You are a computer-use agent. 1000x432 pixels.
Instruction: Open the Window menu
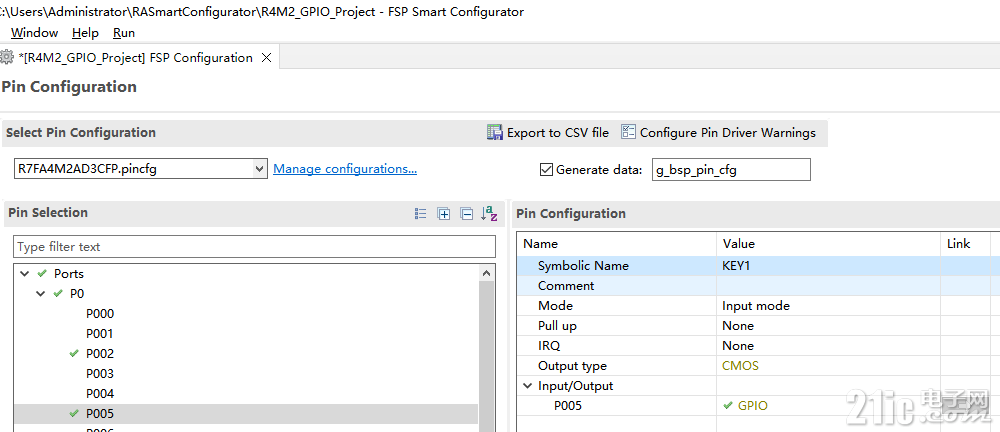(34, 33)
